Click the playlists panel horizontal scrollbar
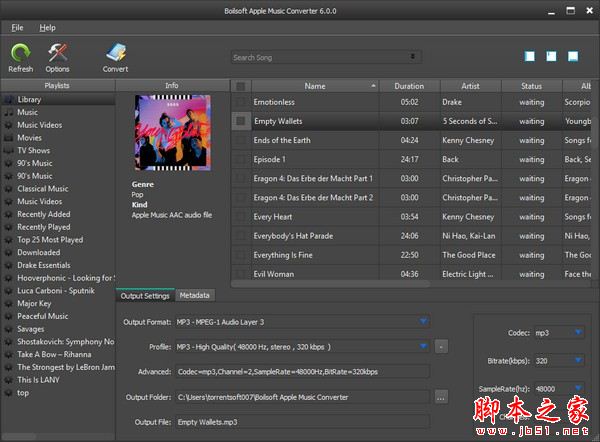The image size is (600, 442). coord(18,436)
